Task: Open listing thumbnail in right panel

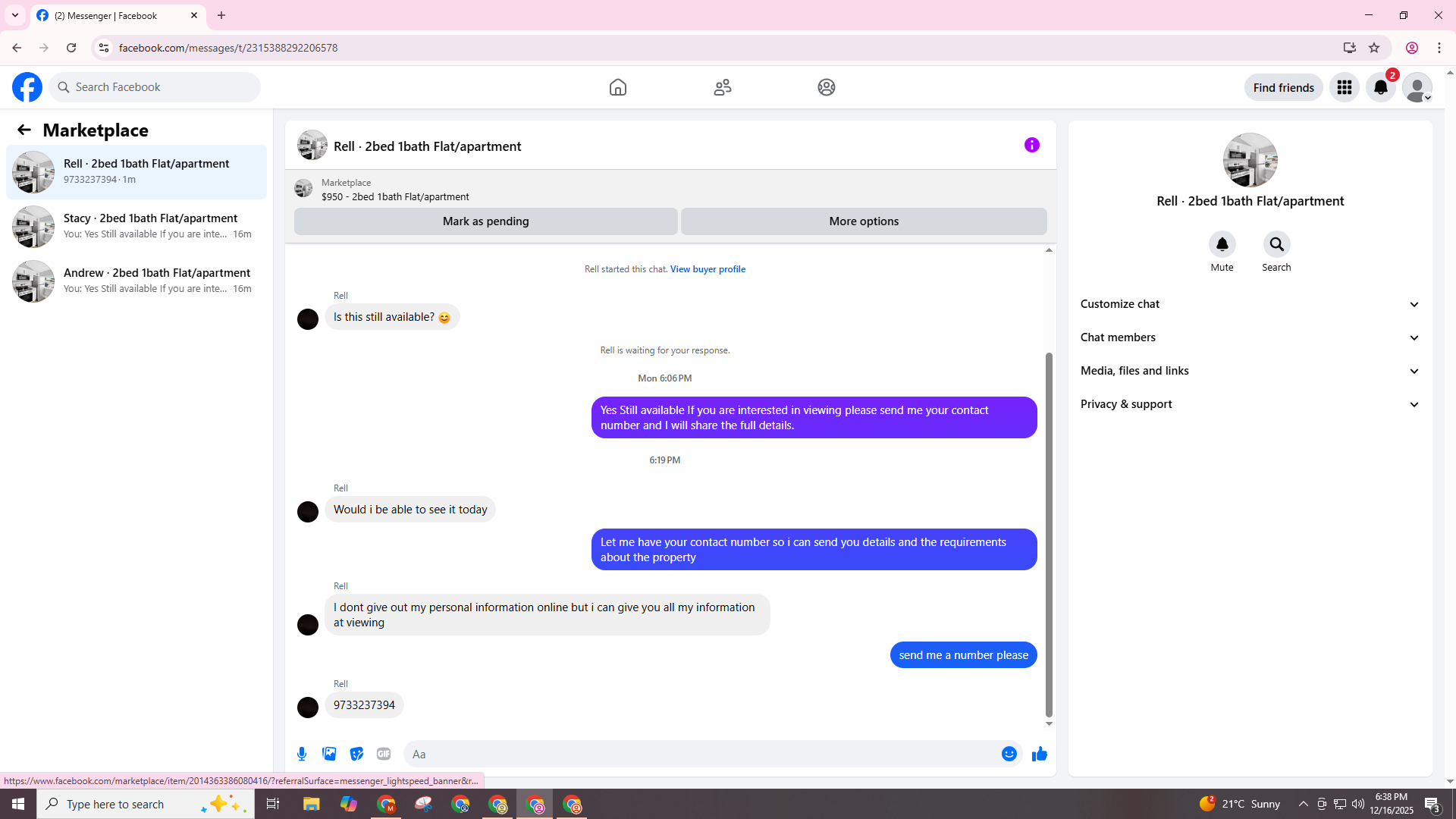Action: pyautogui.click(x=1250, y=160)
